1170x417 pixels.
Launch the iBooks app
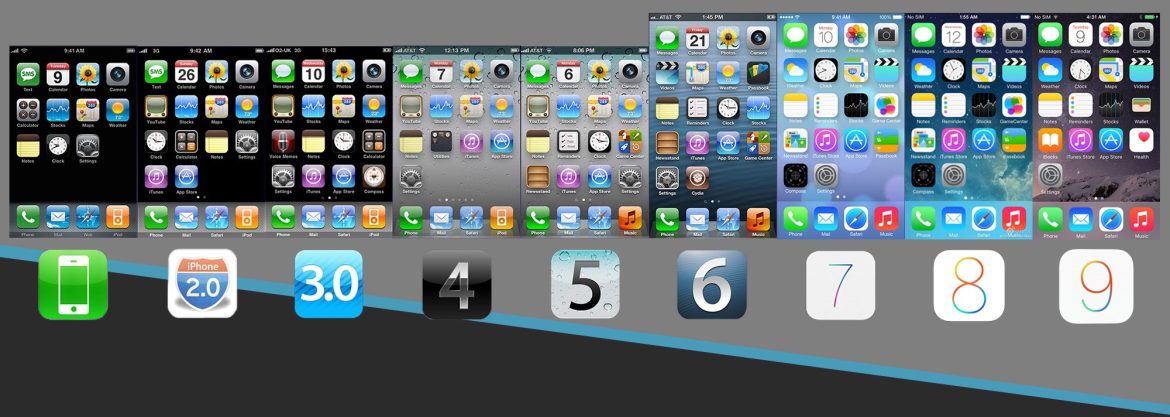[1050, 140]
